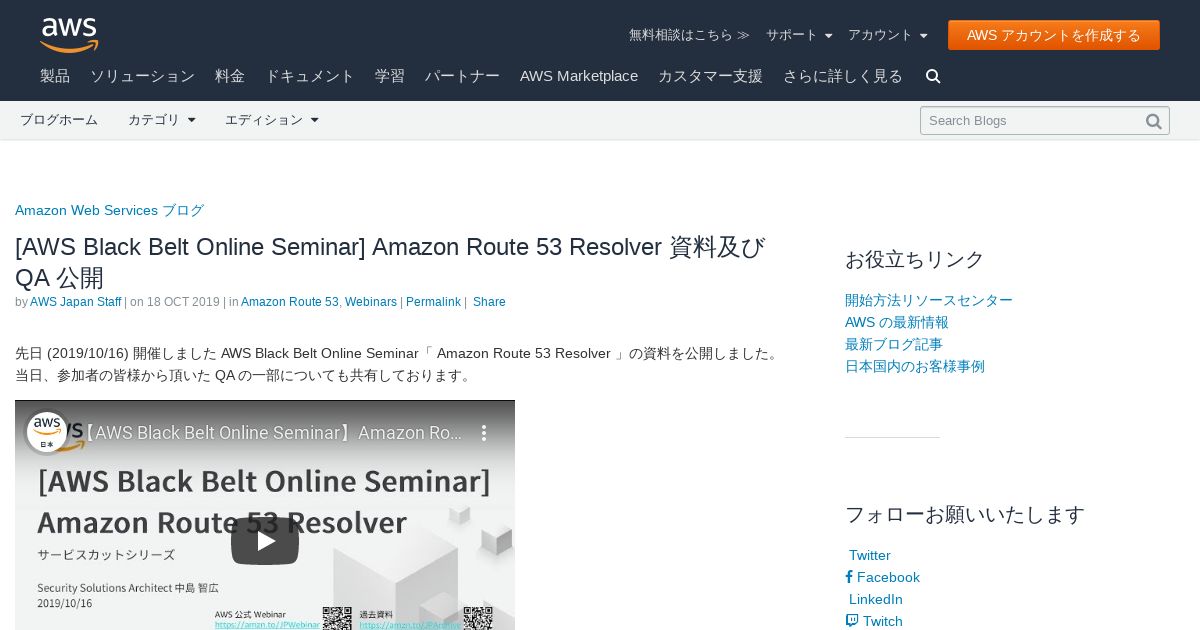1200x630 pixels.
Task: Open the Twitch follow link
Action: coord(874,621)
